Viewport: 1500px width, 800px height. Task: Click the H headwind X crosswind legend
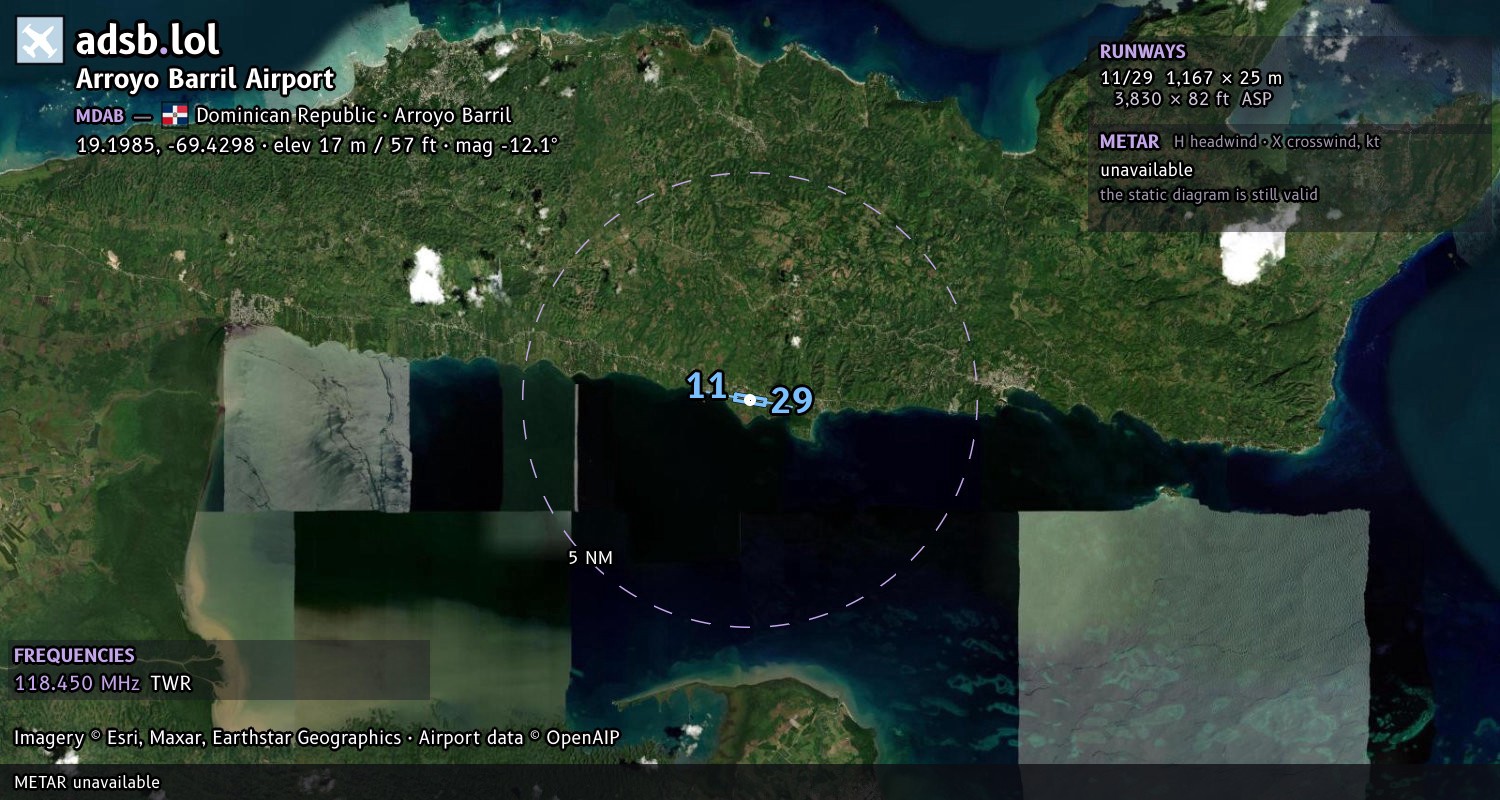(1277, 142)
